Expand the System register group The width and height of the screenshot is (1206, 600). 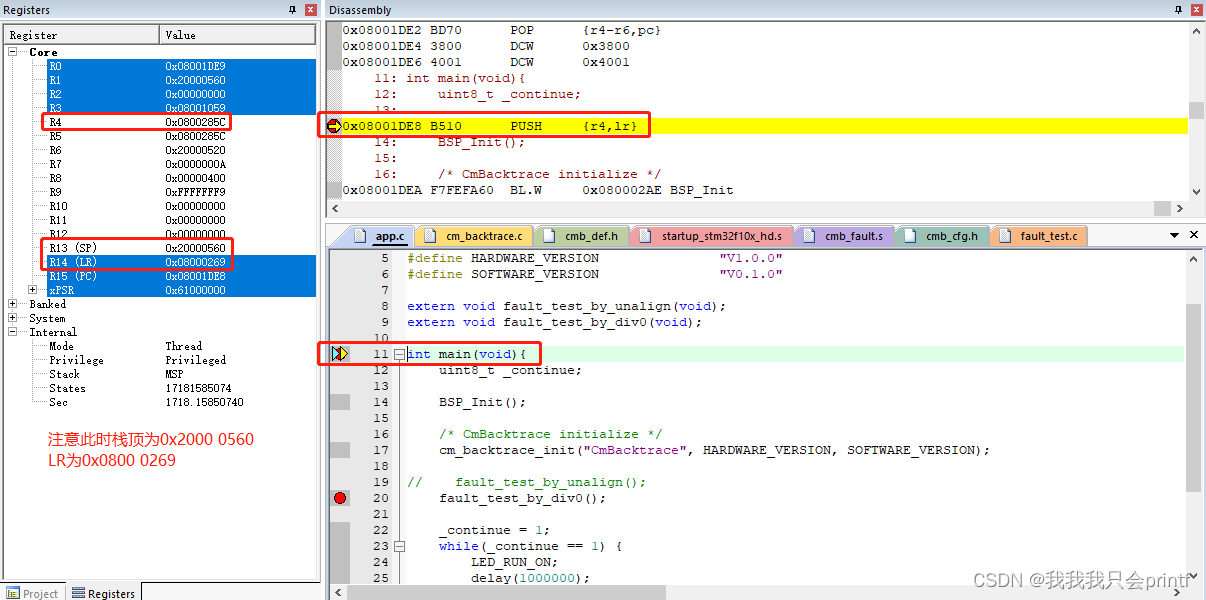pyautogui.click(x=13, y=318)
